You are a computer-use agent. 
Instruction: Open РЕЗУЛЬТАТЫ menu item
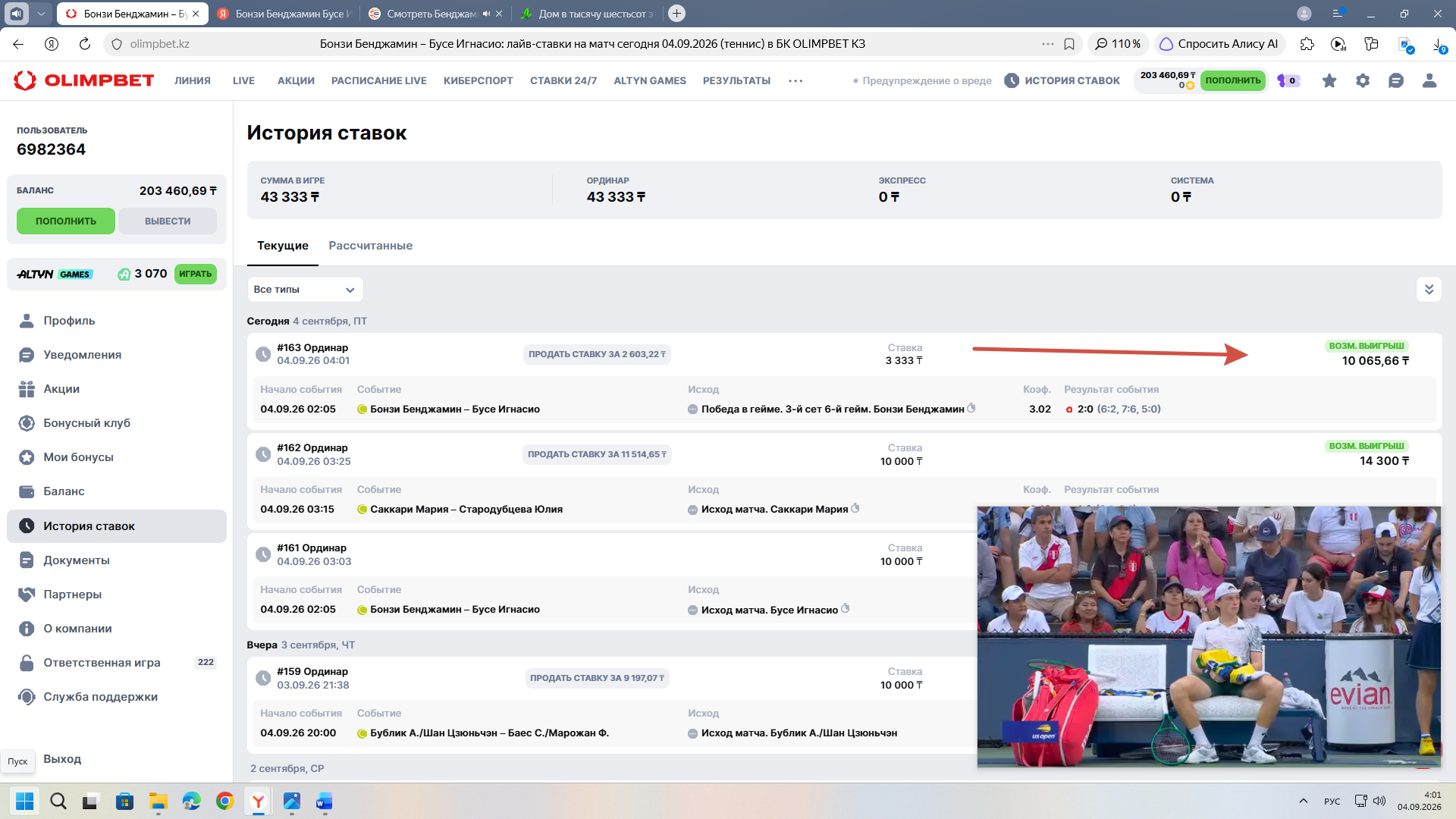click(736, 80)
